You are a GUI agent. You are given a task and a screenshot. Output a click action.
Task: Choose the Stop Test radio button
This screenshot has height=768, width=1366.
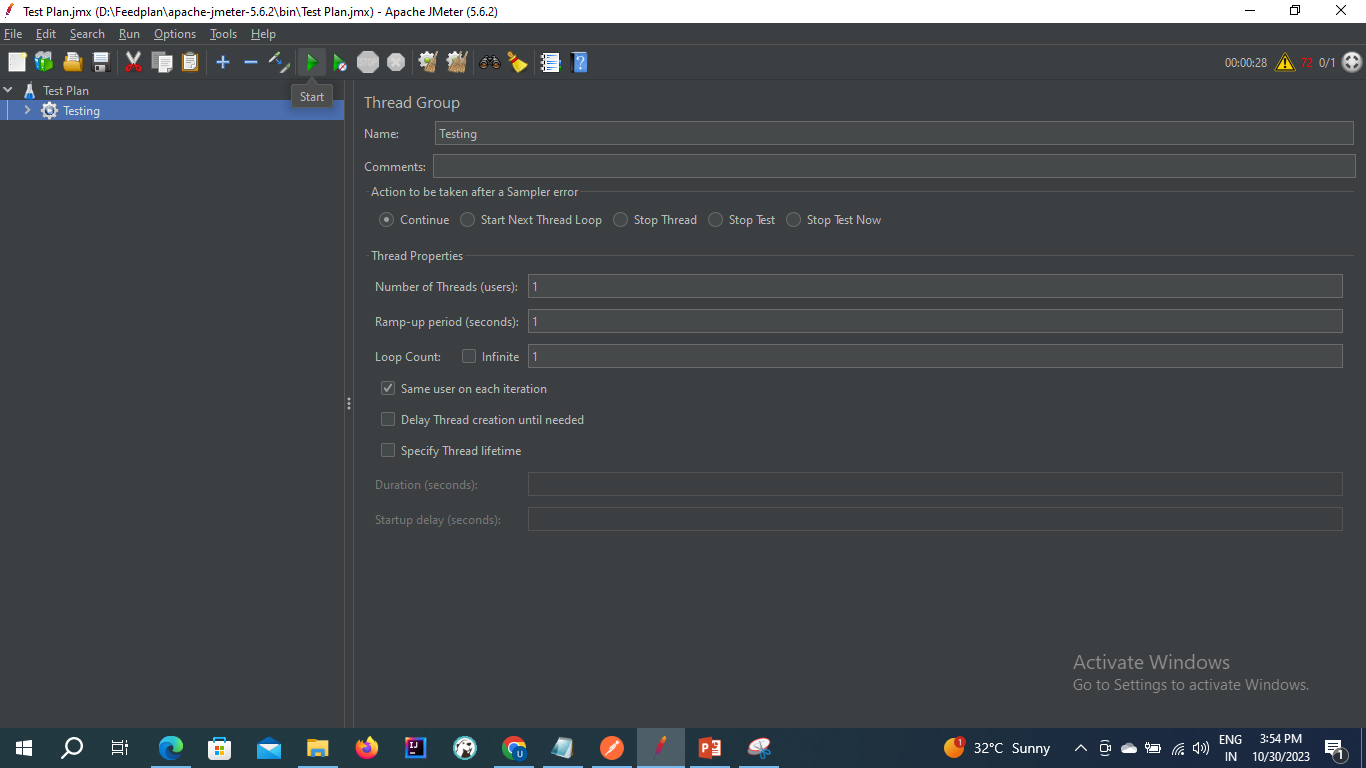715,220
